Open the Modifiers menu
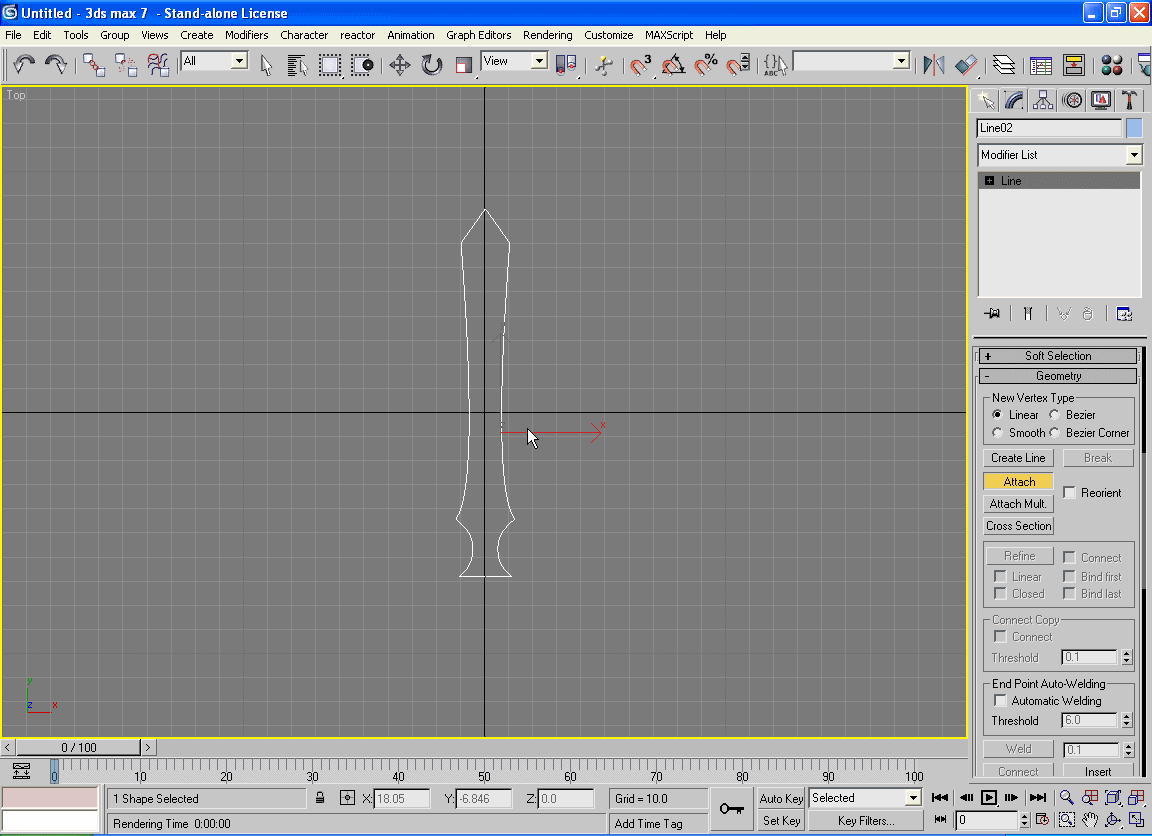1152x836 pixels. (246, 35)
